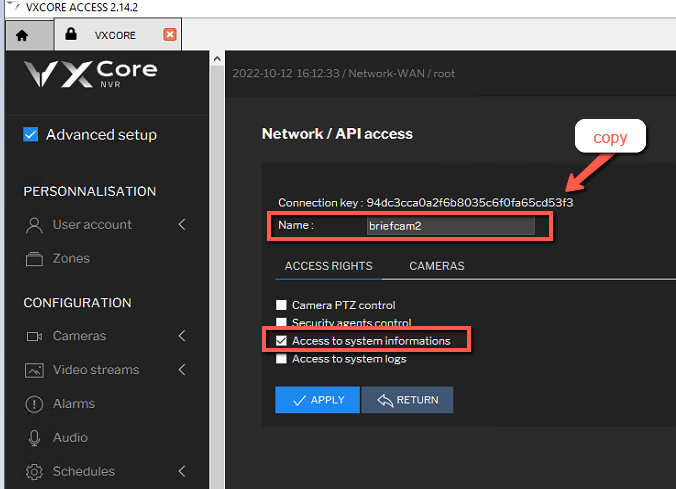Expand the Video streams submenu chevron
676x489 pixels.
[182, 370]
